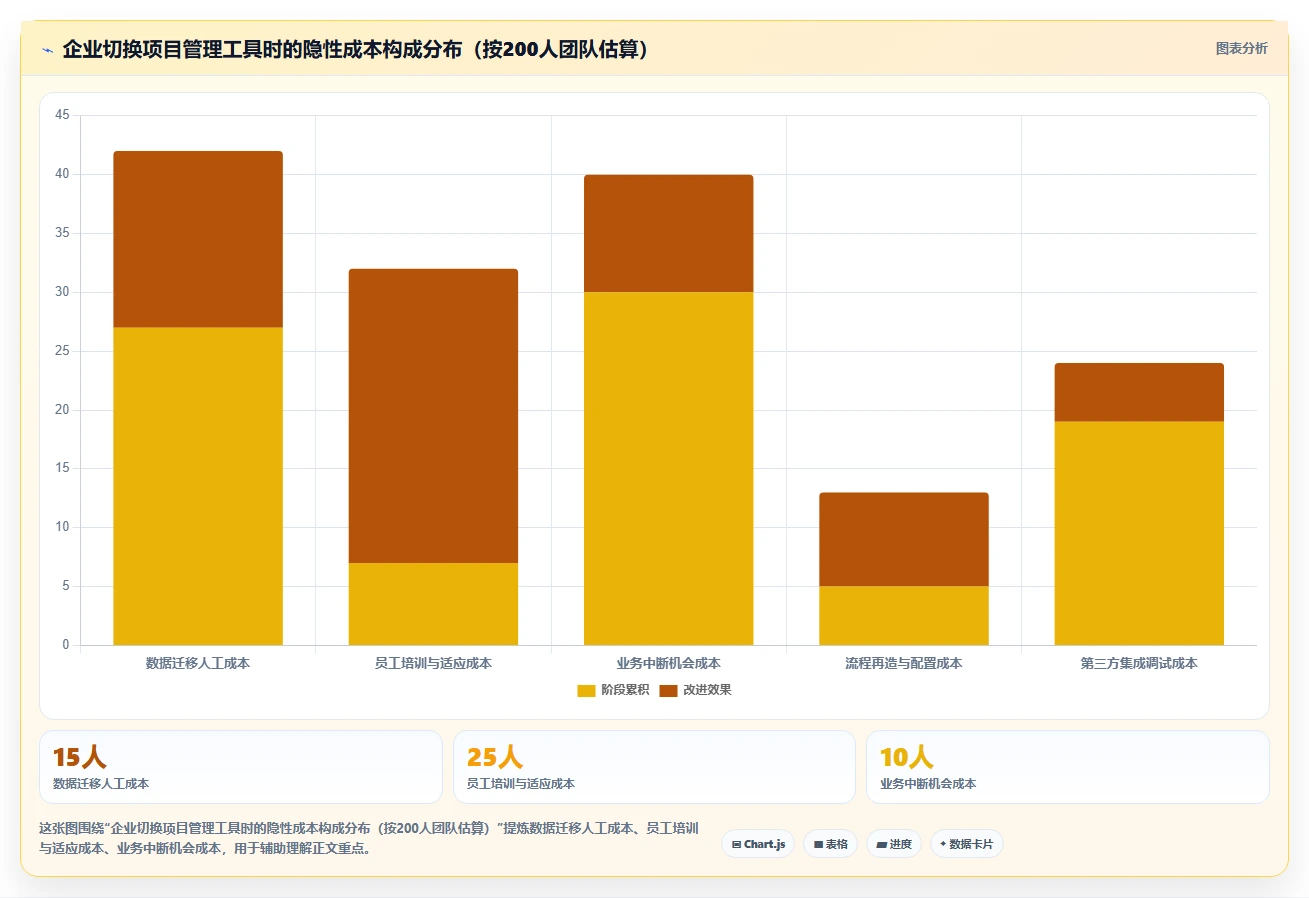The height and width of the screenshot is (898, 1309).
Task: Toggle the 阶段累积 legend entry
Action: click(613, 690)
